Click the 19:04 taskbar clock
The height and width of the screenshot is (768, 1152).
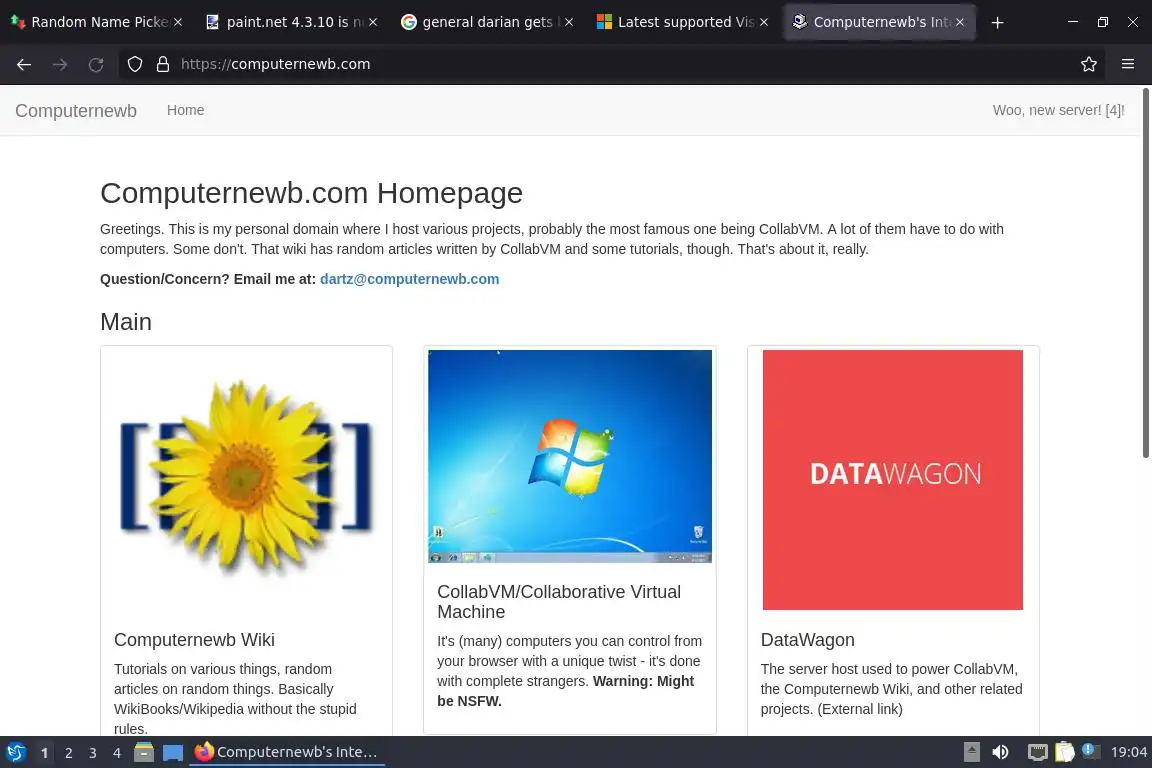coord(1128,753)
